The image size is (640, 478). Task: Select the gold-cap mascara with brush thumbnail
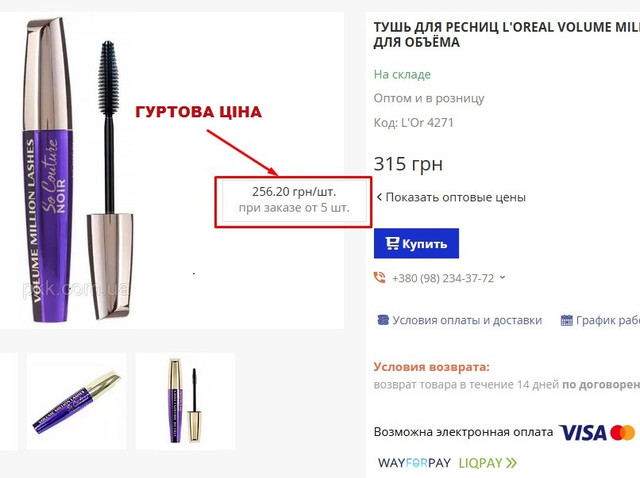tap(185, 401)
